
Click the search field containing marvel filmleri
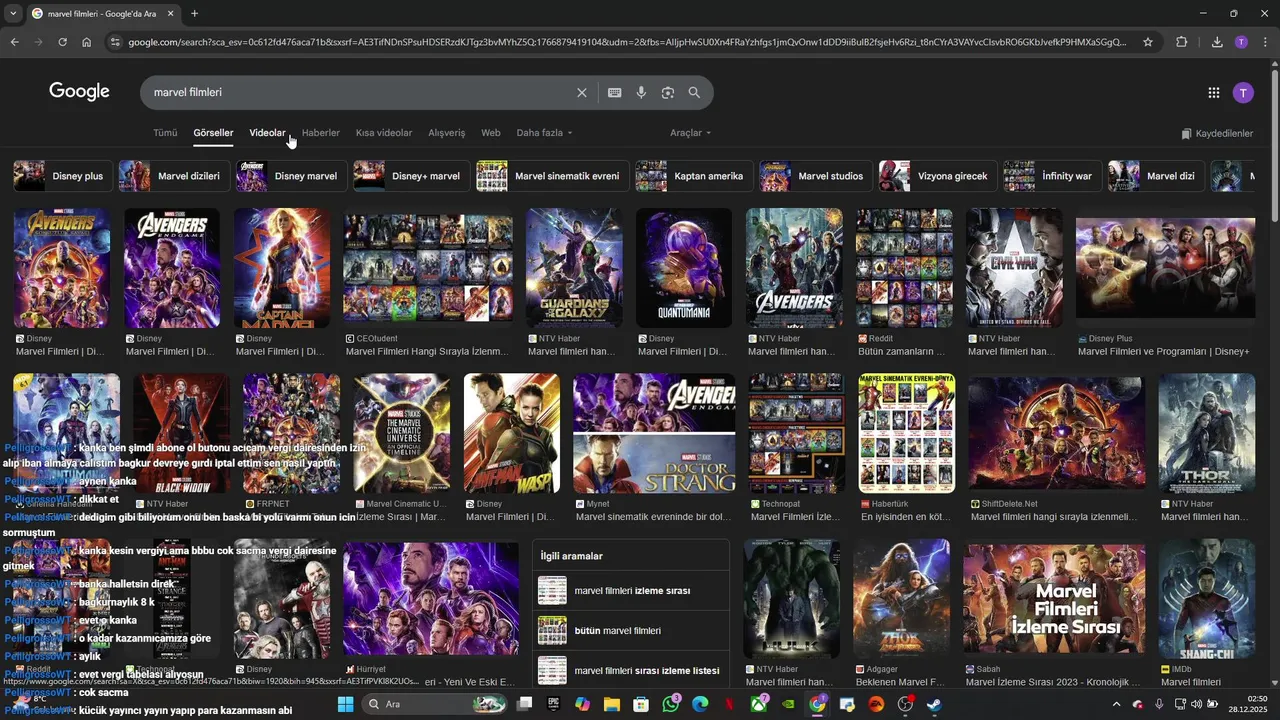click(x=360, y=92)
